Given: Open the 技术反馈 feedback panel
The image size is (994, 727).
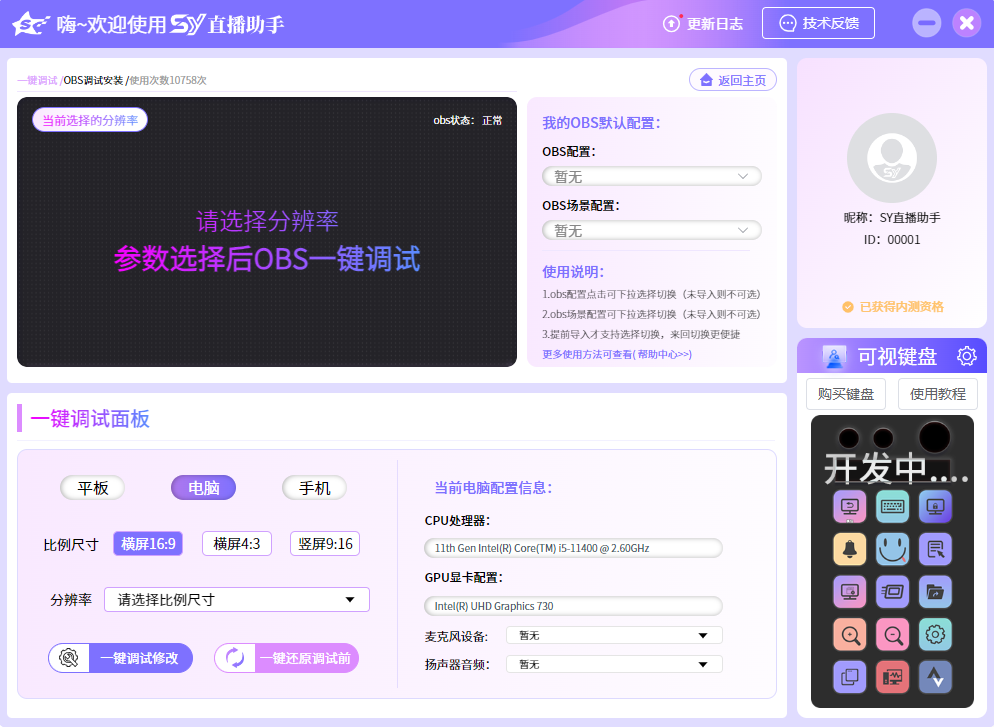Looking at the screenshot, I should pos(818,21).
